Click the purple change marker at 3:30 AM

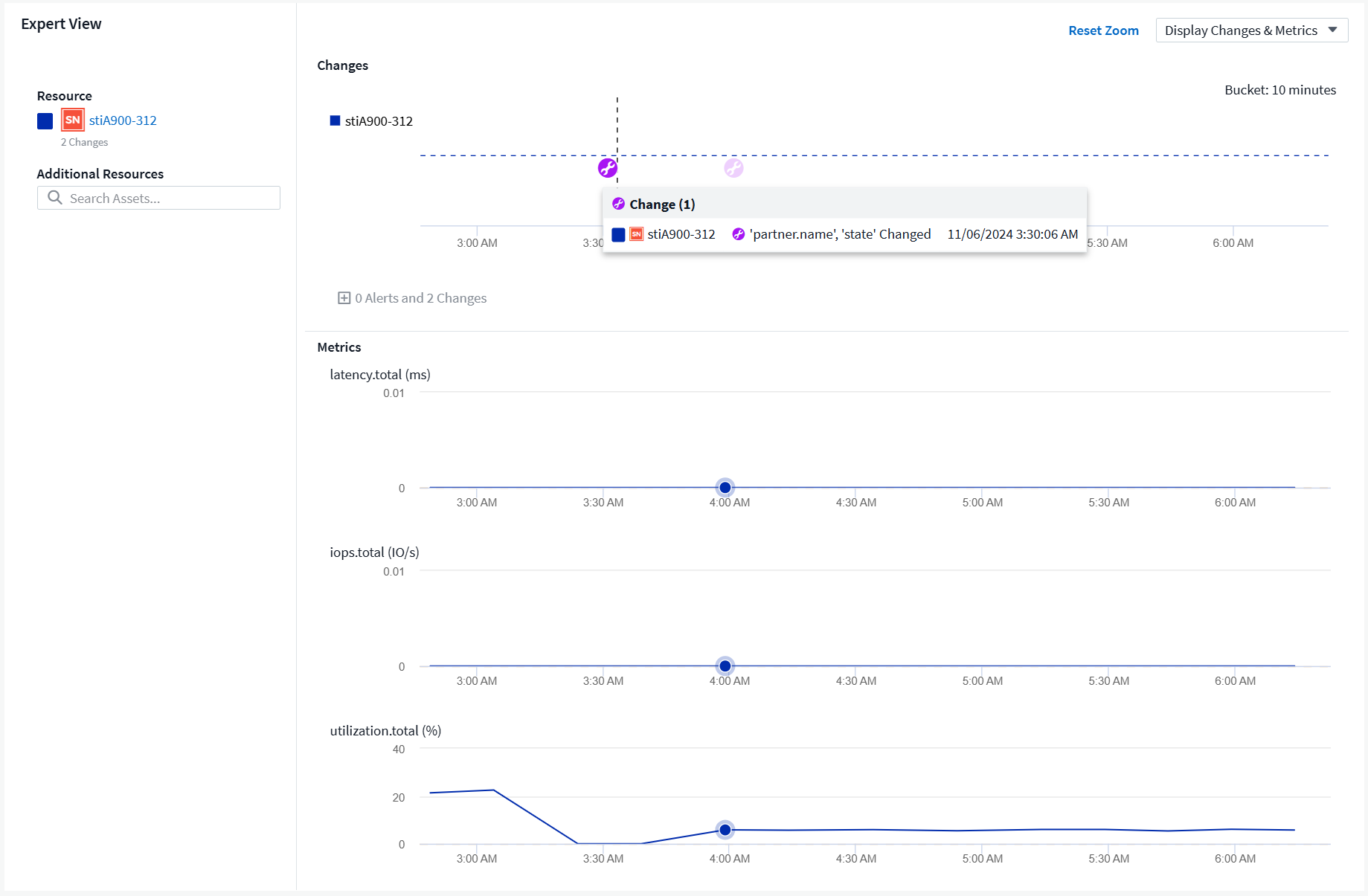pyautogui.click(x=608, y=168)
